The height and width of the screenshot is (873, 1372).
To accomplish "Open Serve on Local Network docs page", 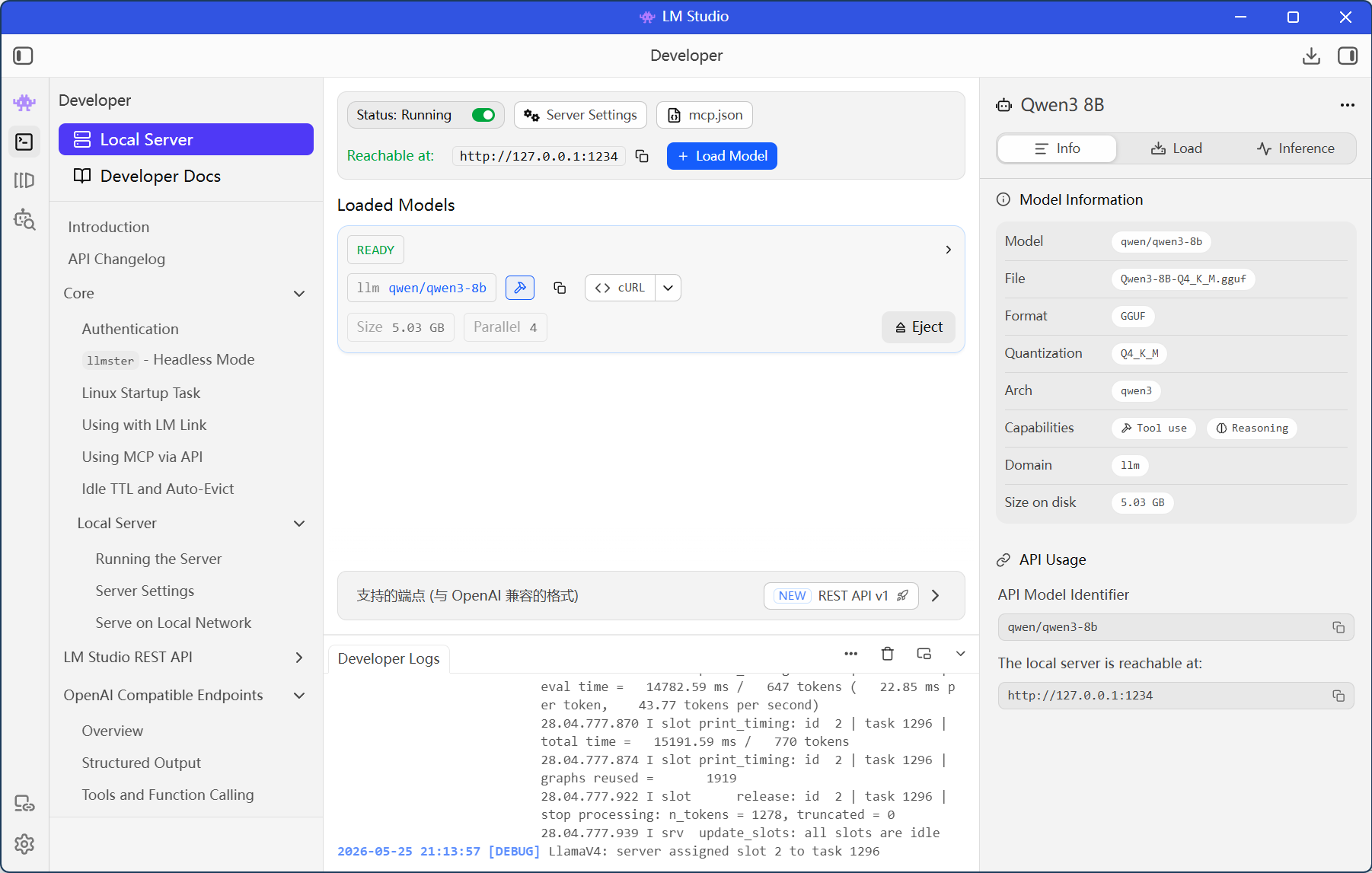I will [174, 623].
